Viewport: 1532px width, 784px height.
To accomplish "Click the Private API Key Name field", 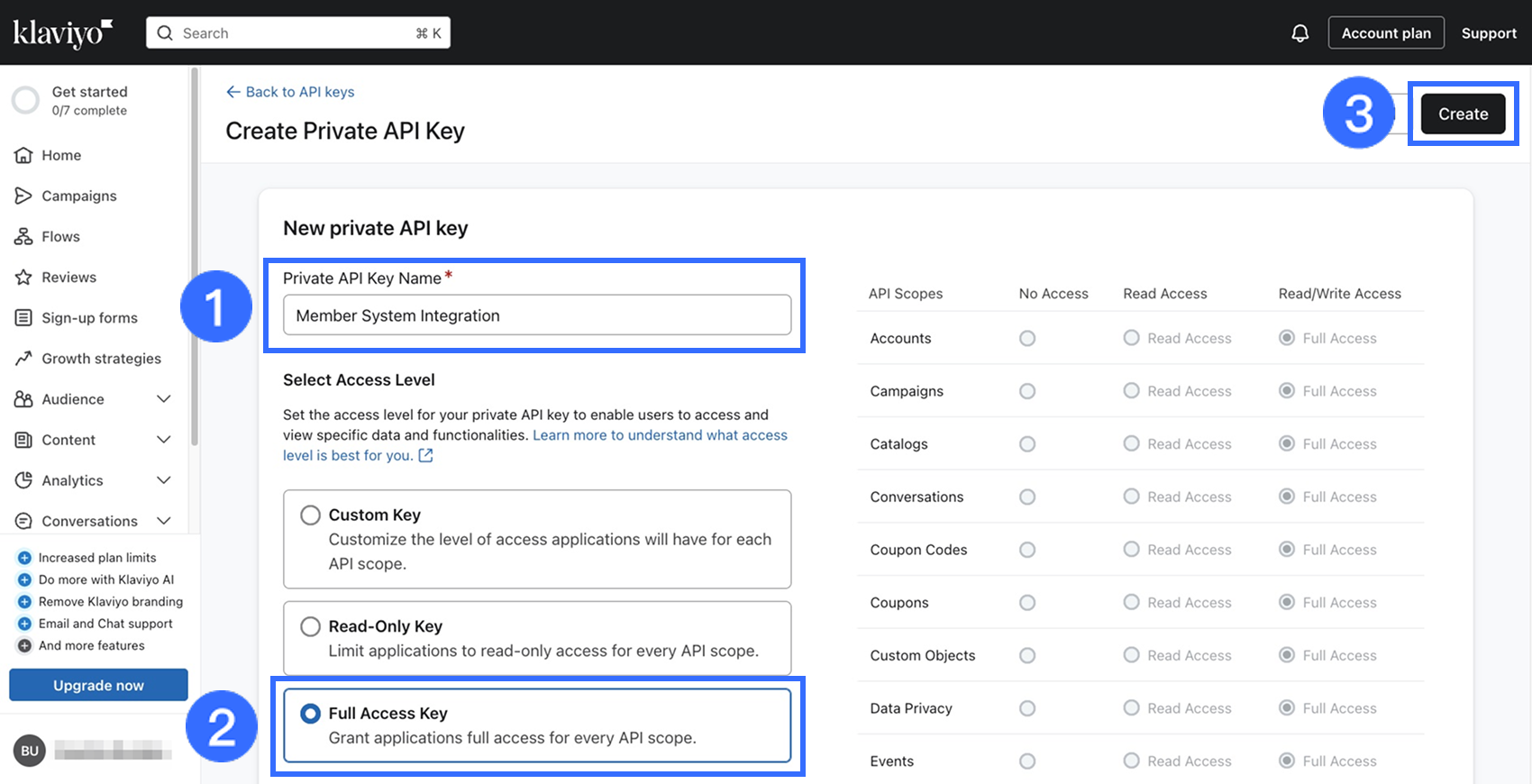I will coord(536,315).
